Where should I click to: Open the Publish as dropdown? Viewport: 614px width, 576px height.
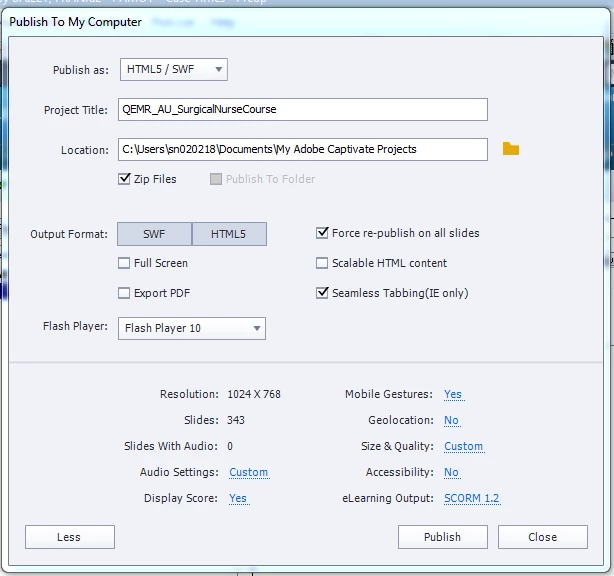[173, 70]
